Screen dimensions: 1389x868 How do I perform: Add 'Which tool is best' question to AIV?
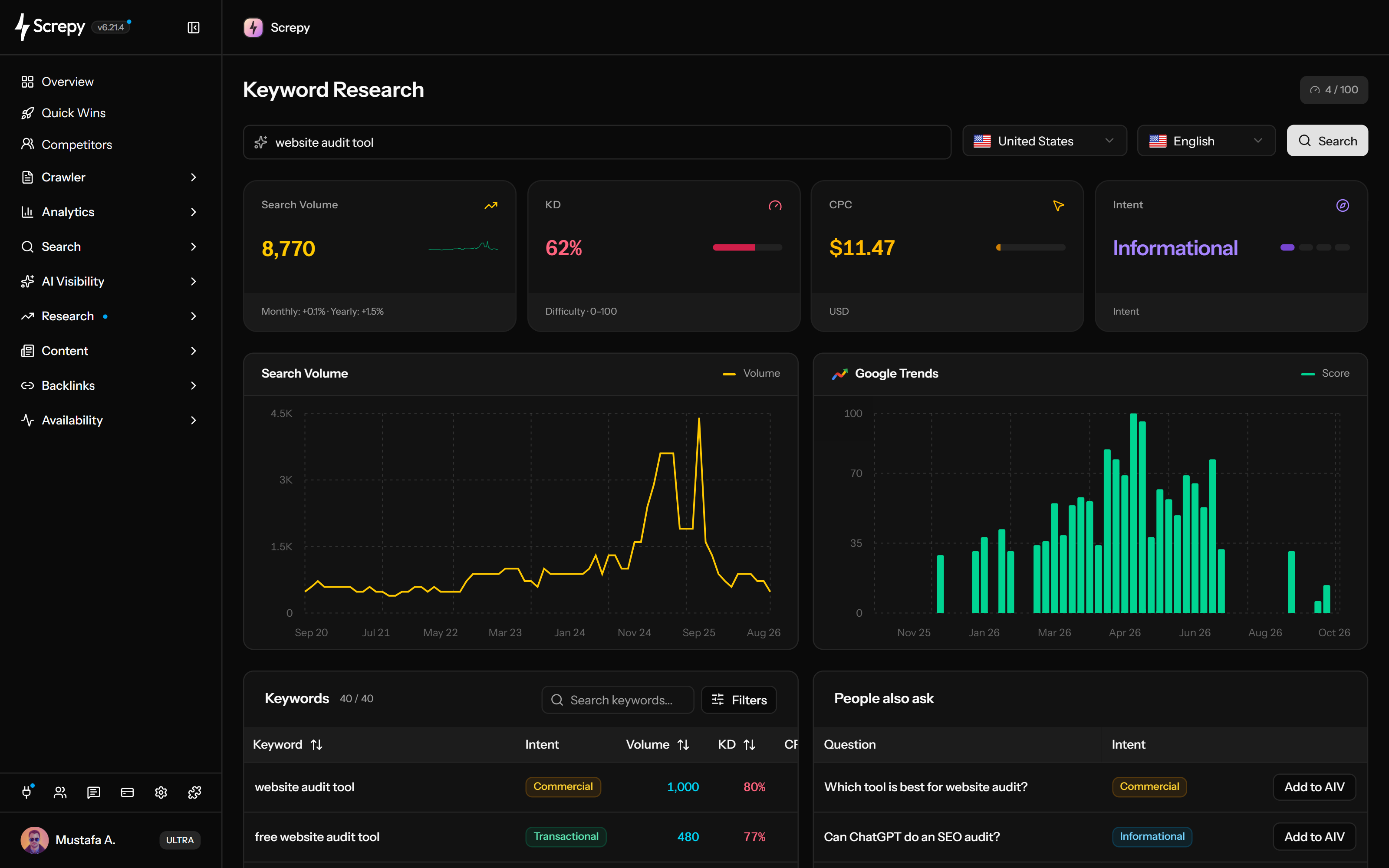tap(1314, 787)
